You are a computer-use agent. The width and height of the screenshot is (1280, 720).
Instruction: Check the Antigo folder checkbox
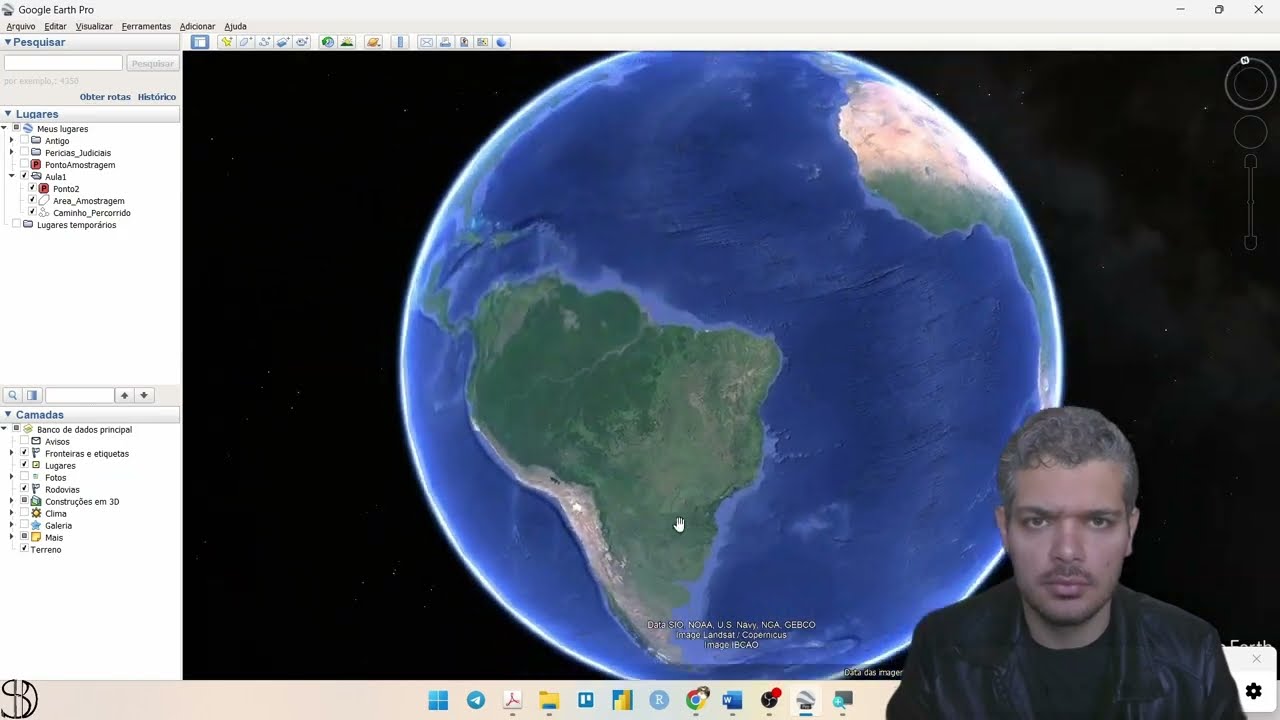click(x=24, y=141)
